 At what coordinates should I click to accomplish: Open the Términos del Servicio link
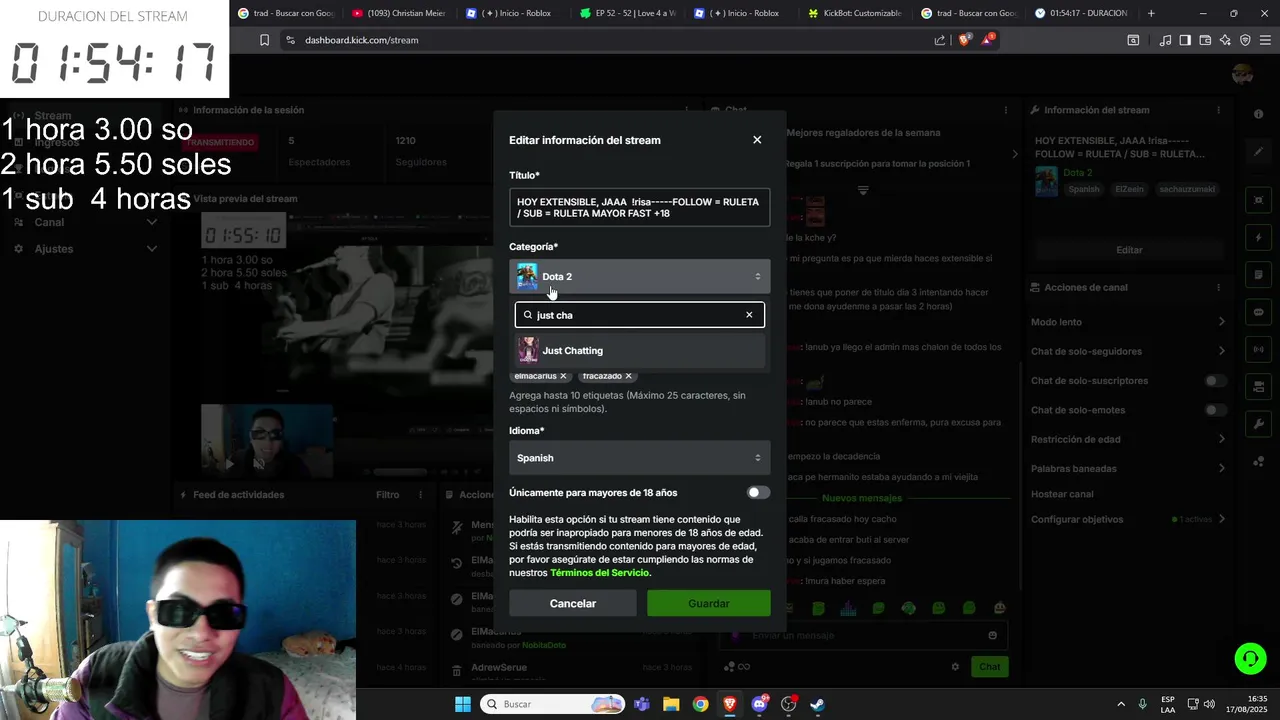coord(600,573)
